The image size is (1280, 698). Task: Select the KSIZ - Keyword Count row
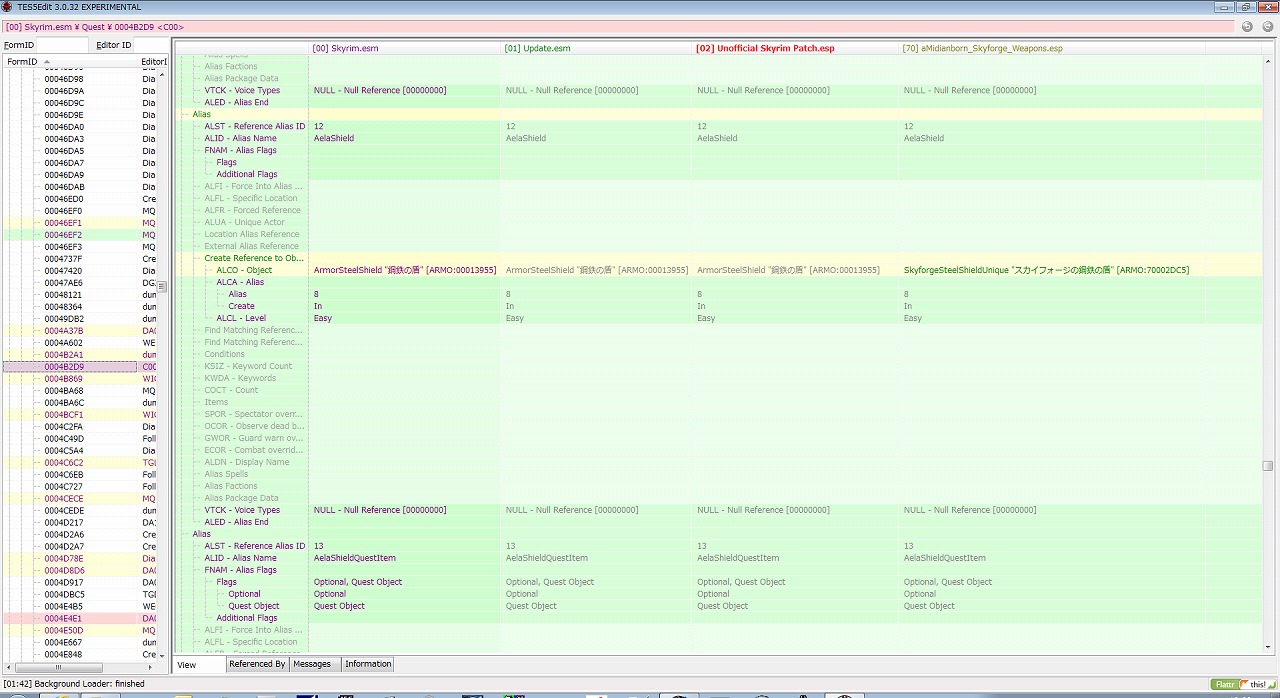248,366
